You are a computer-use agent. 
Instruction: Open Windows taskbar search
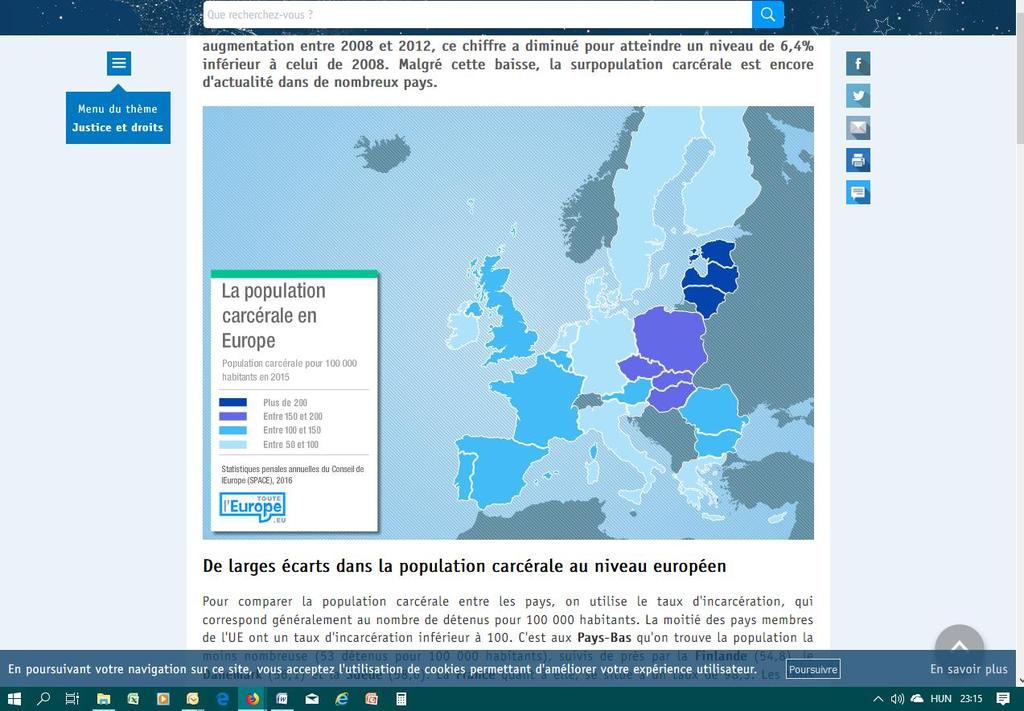(x=43, y=699)
